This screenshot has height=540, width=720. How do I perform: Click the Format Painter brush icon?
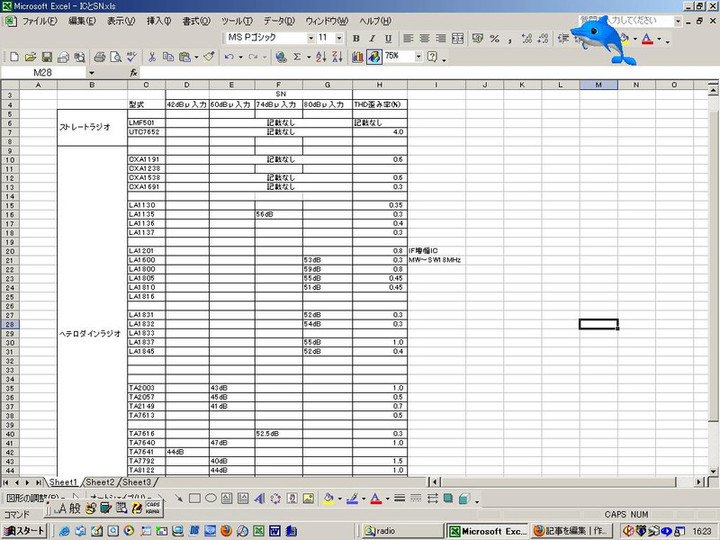(208, 57)
